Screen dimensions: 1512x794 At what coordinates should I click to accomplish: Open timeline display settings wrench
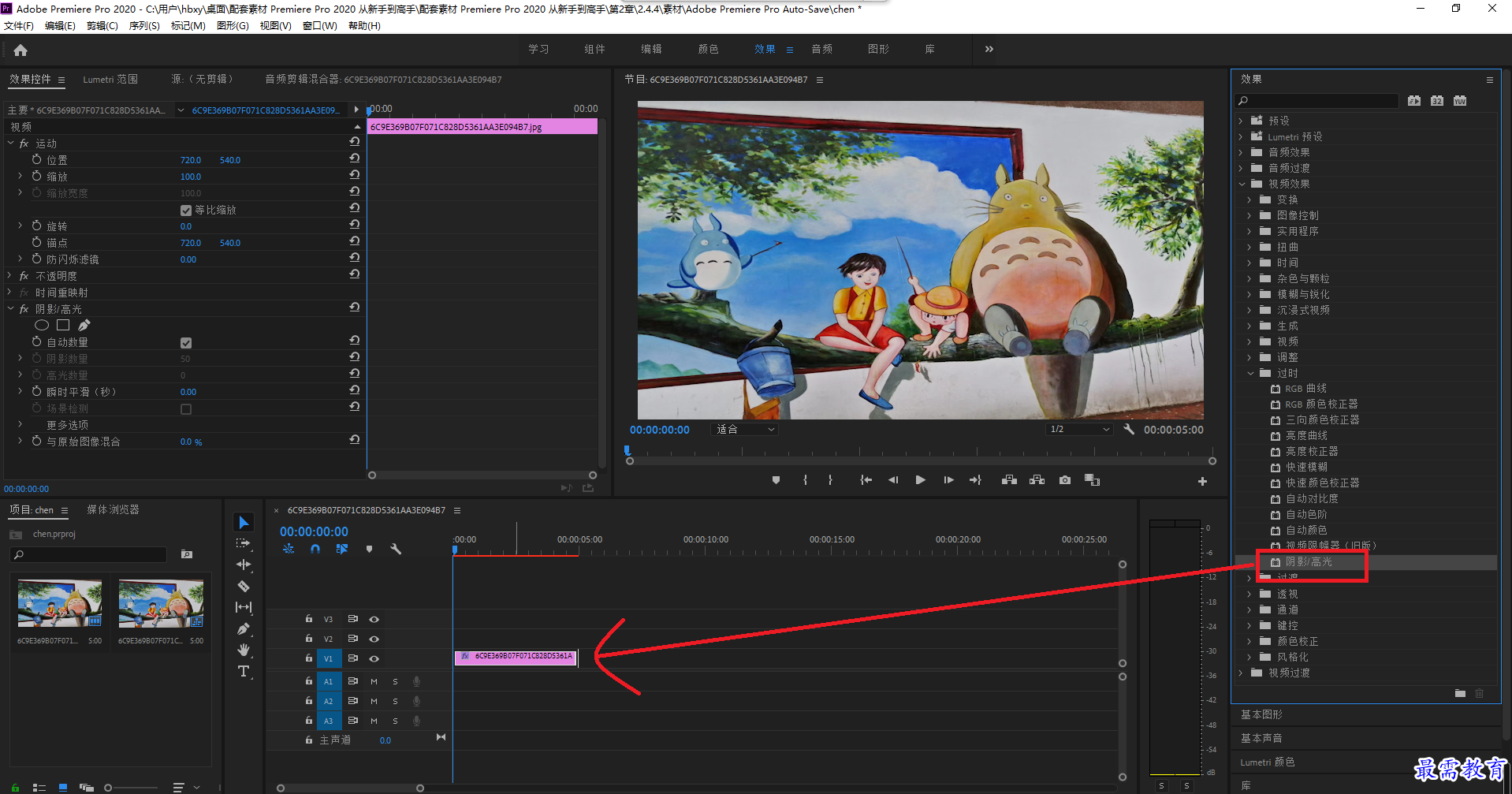click(396, 549)
